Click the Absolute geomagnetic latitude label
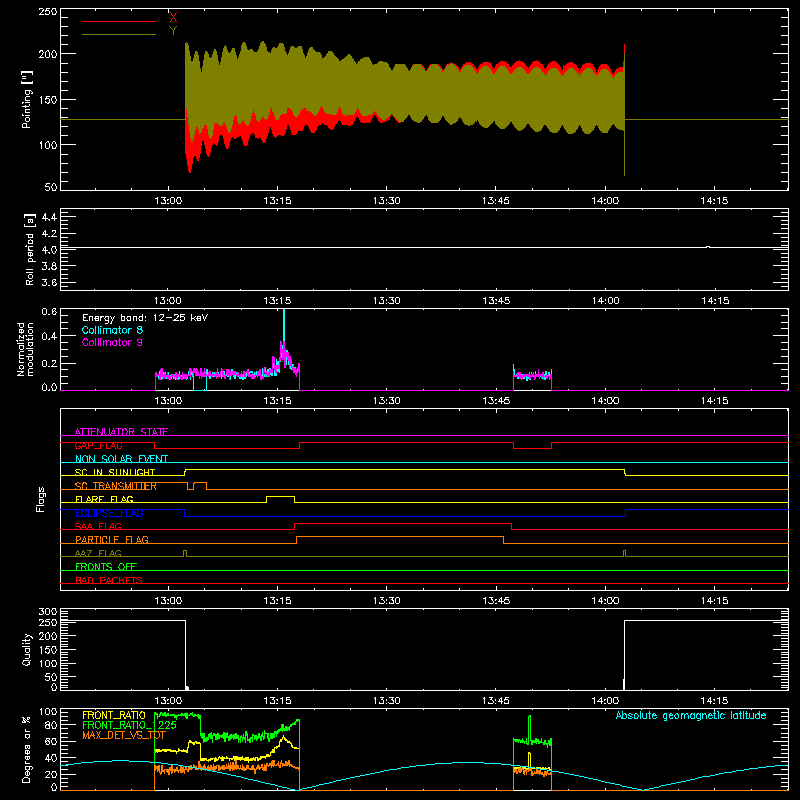 (x=691, y=715)
